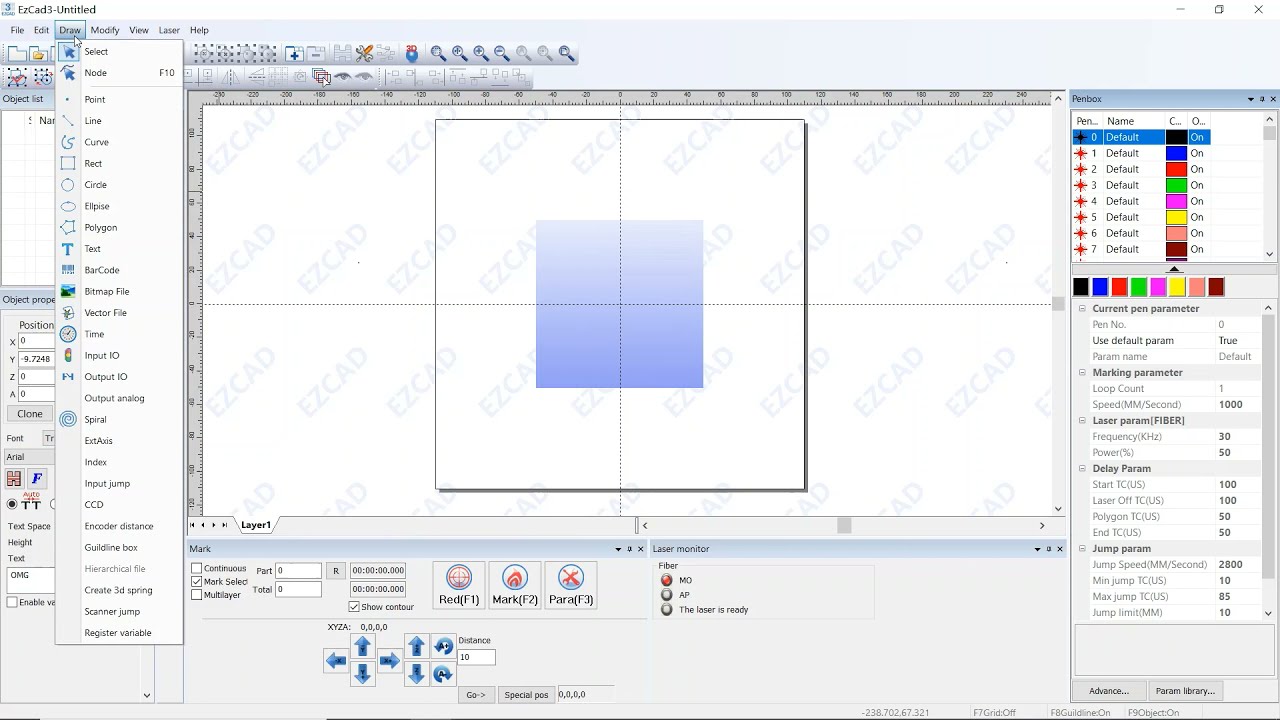Switch to the Layer1 tab
Viewport: 1280px width, 720px height.
[x=255, y=525]
